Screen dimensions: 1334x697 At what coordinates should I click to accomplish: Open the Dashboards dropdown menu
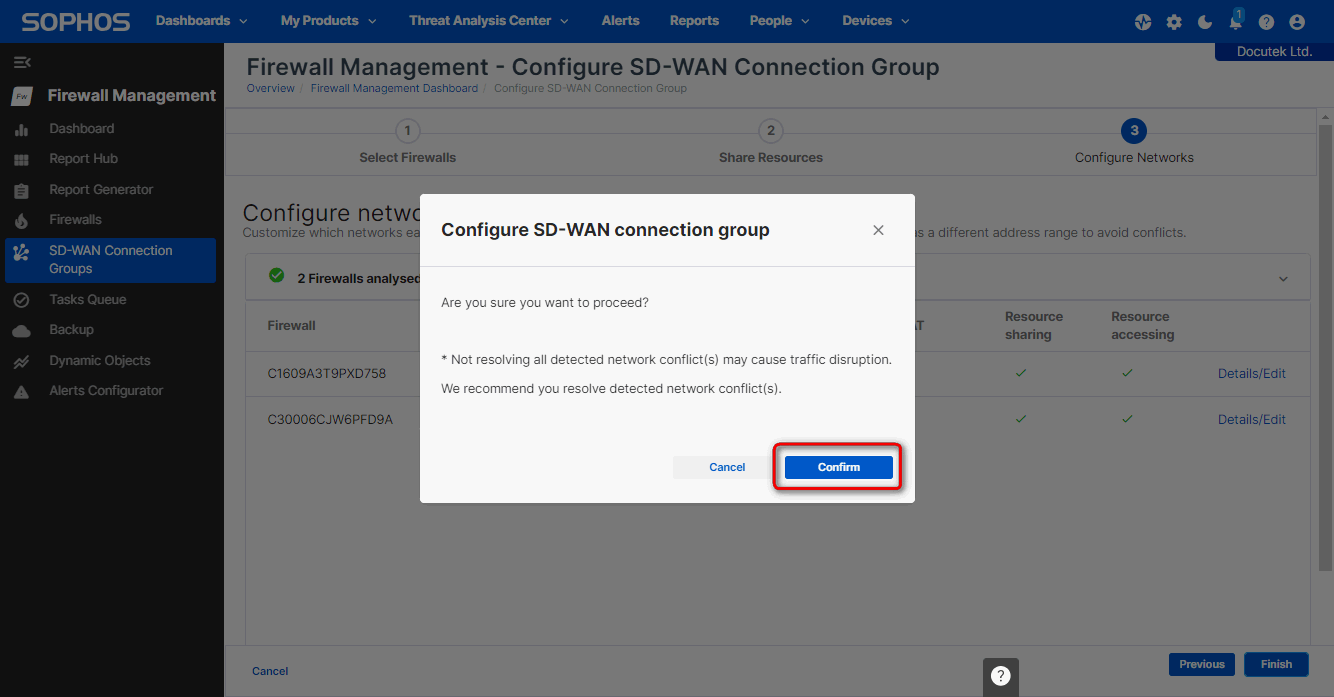pos(201,21)
